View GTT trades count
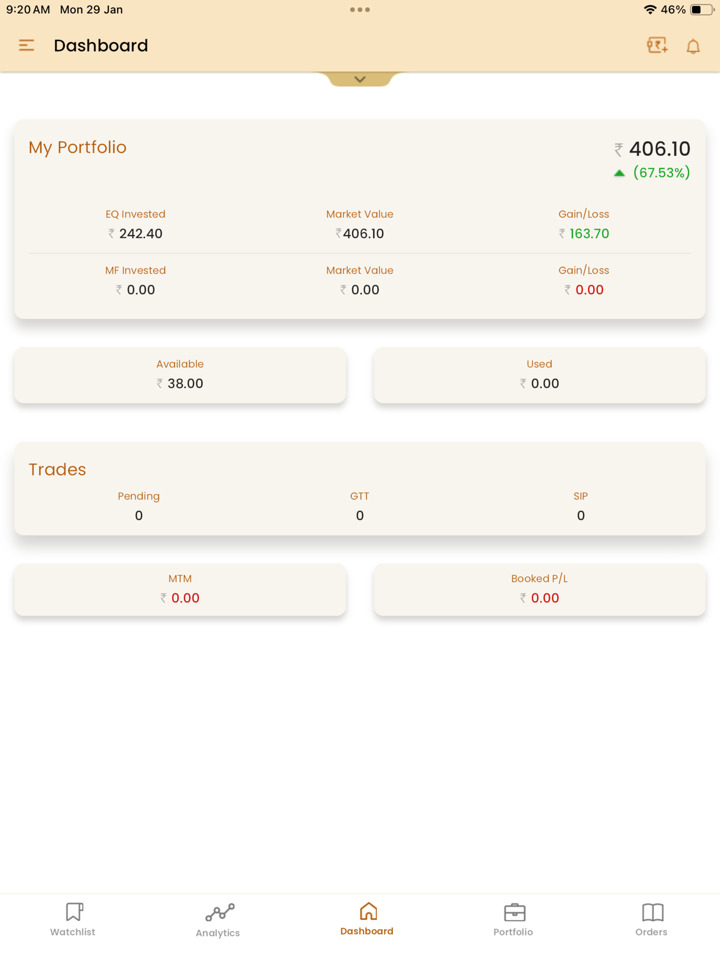 tap(360, 515)
